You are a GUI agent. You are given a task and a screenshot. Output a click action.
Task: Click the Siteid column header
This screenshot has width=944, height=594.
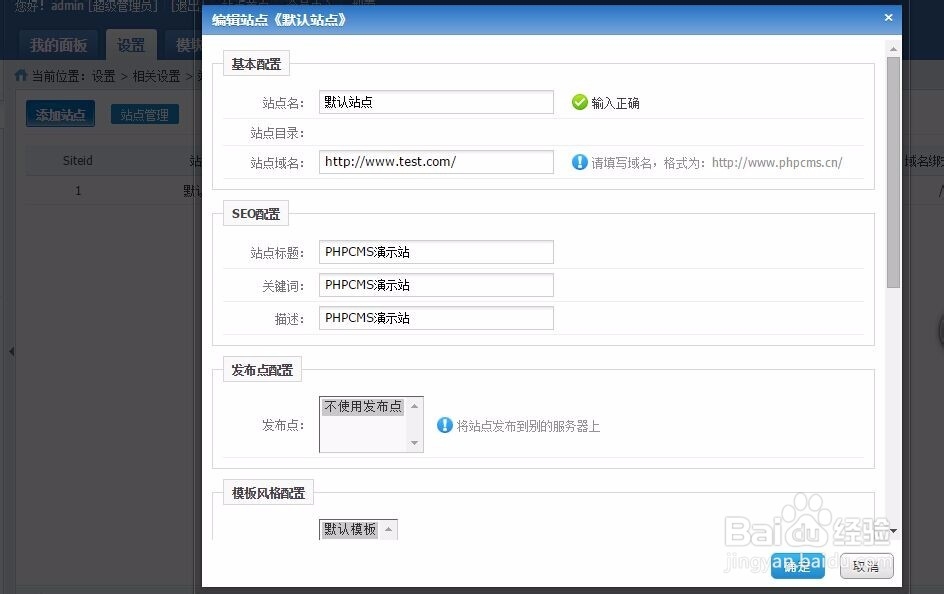tap(78, 161)
